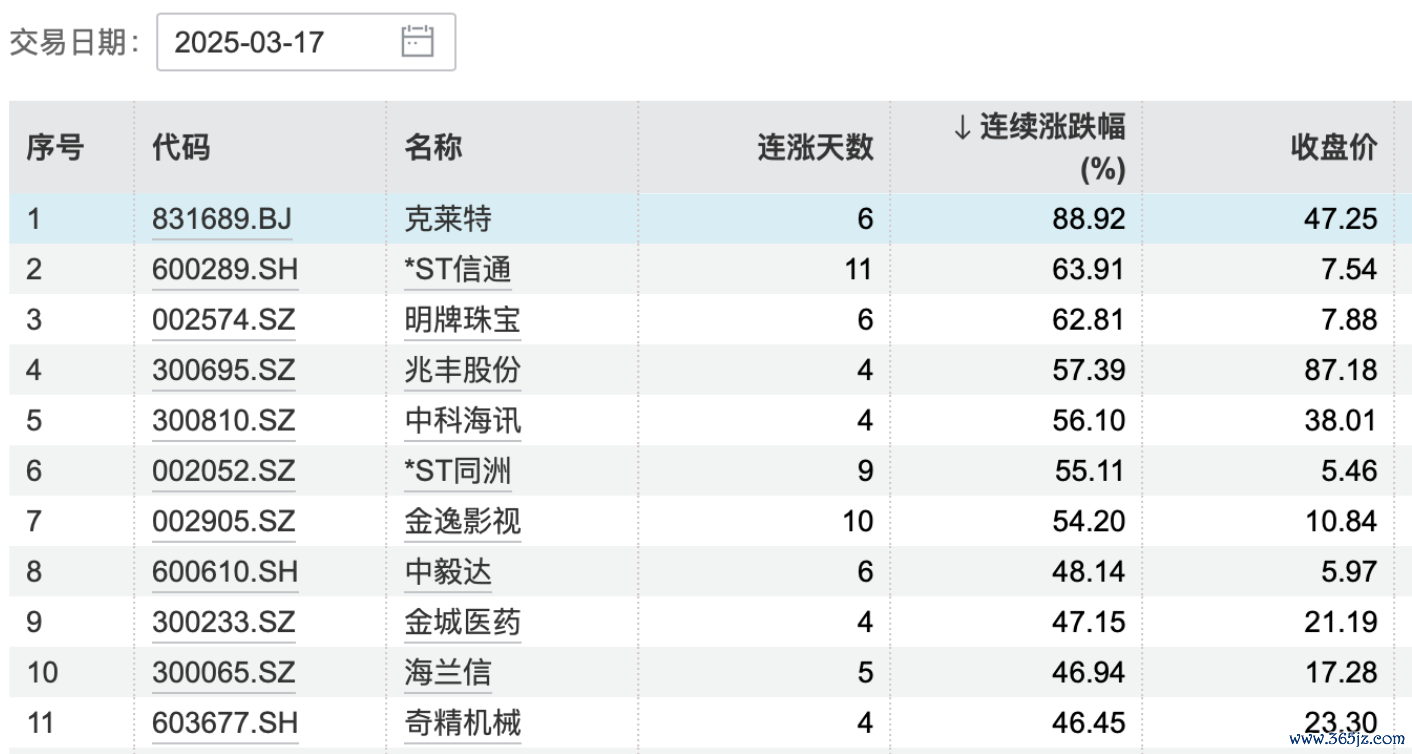
Task: Open stock code 002905.SZ
Action: coord(224,521)
